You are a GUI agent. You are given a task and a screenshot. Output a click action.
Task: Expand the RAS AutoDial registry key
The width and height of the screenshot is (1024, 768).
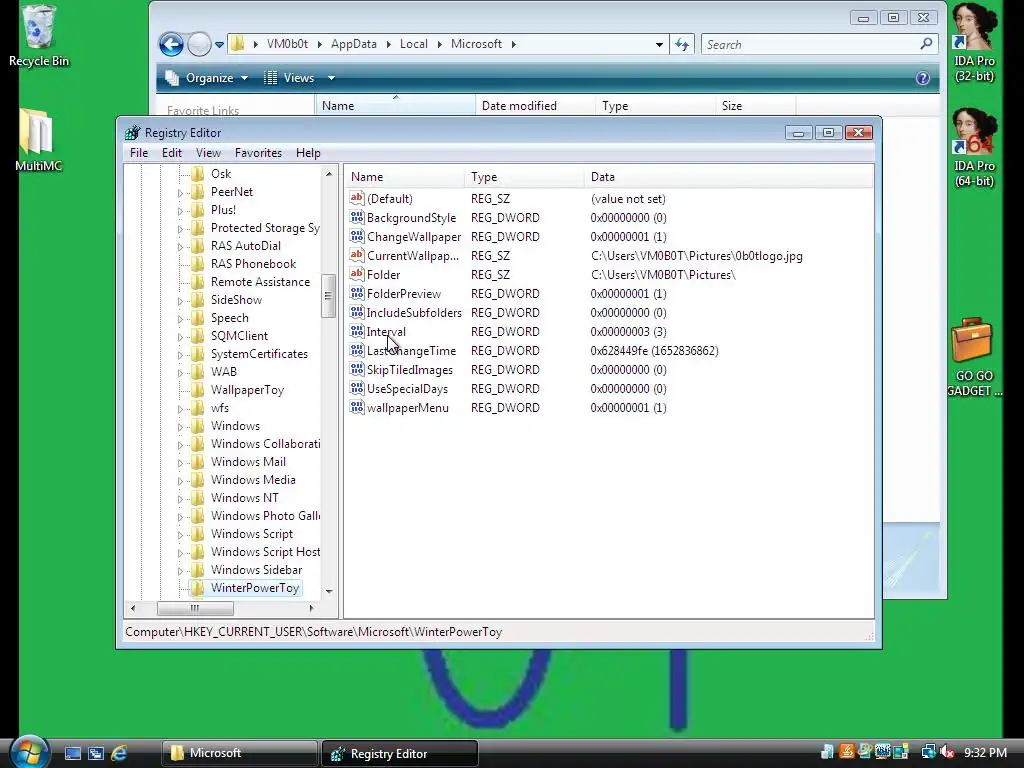(180, 247)
